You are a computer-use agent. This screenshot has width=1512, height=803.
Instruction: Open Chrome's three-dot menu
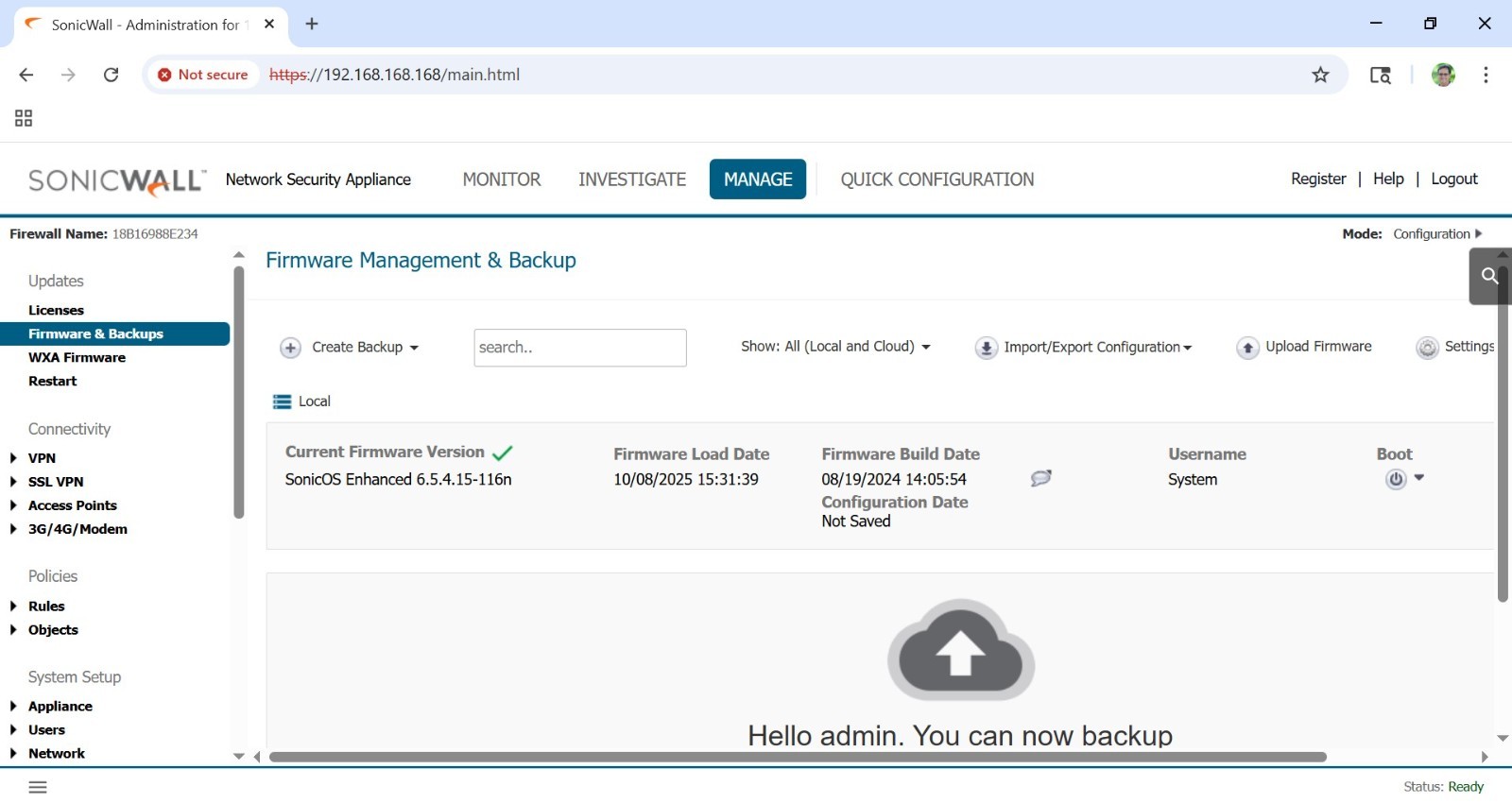(1486, 75)
